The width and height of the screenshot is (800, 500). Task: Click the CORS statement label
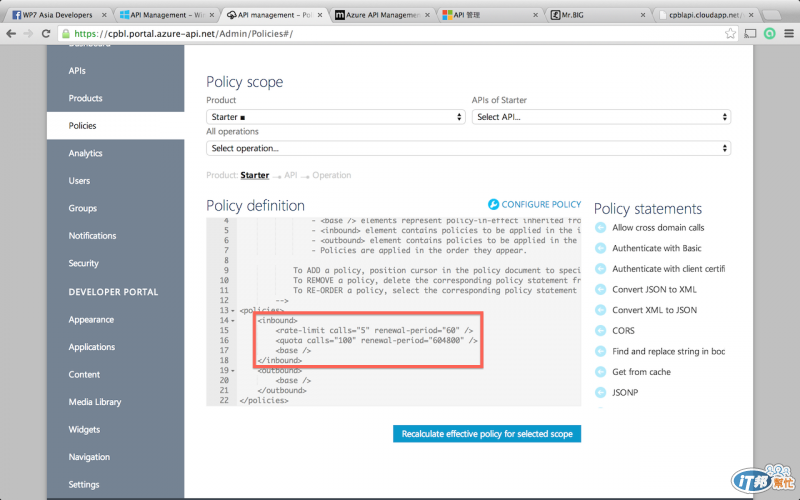click(623, 331)
